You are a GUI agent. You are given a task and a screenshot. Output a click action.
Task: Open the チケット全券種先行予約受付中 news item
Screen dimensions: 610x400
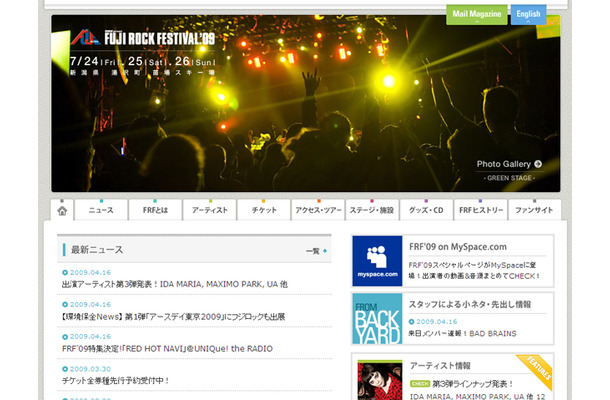pos(116,381)
